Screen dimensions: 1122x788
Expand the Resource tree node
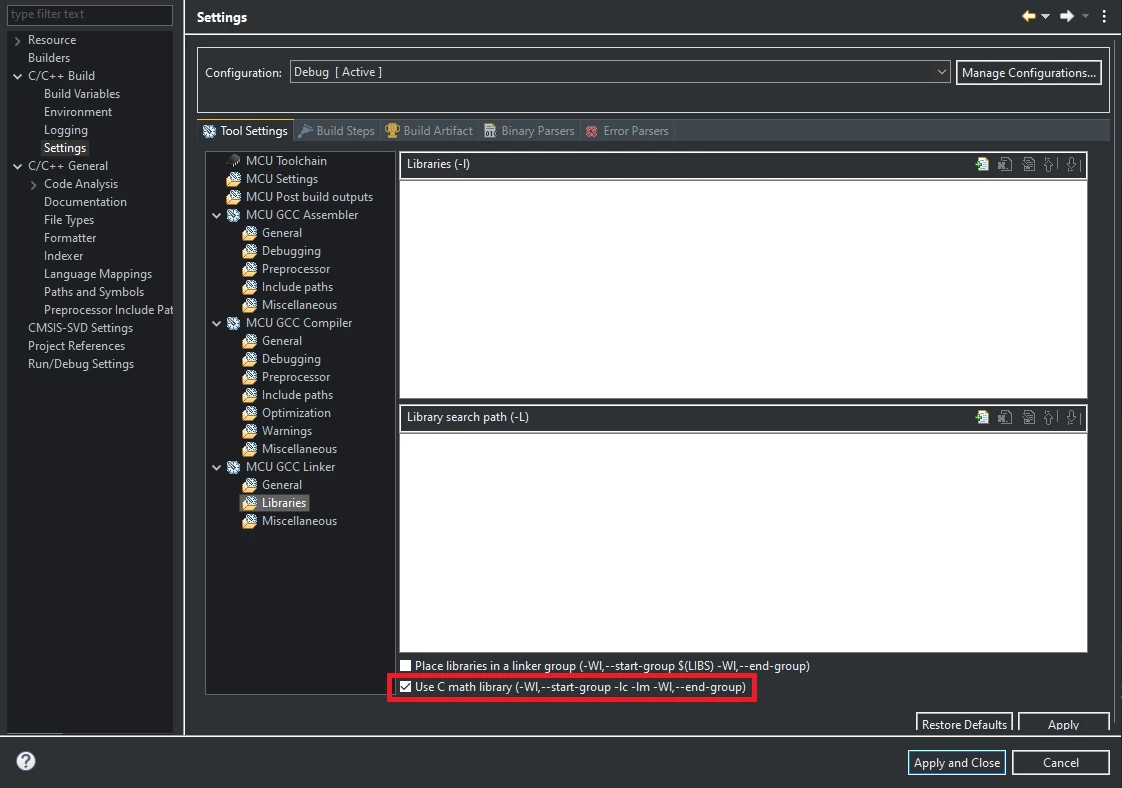pyautogui.click(x=18, y=41)
